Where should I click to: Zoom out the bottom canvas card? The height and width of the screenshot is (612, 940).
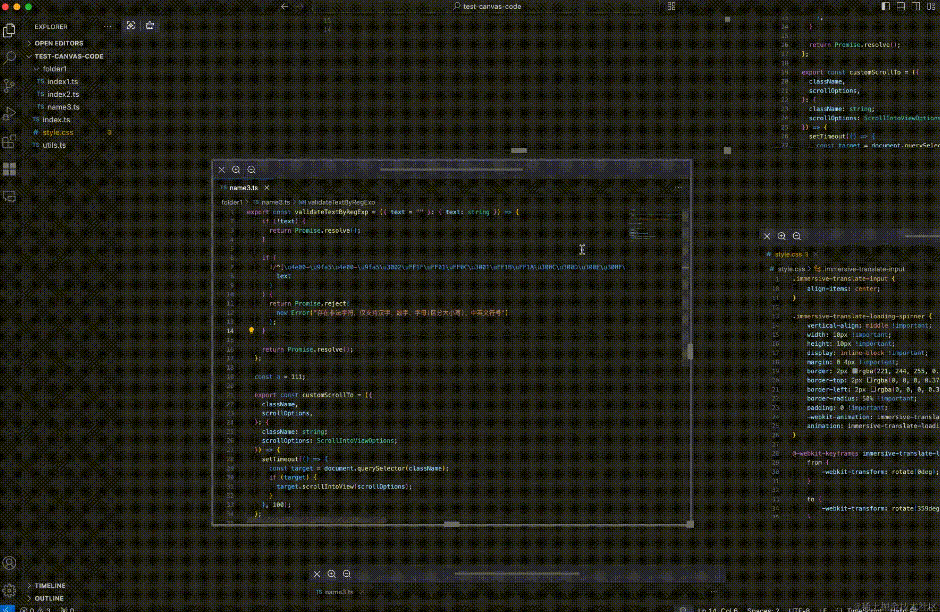tap(347, 574)
